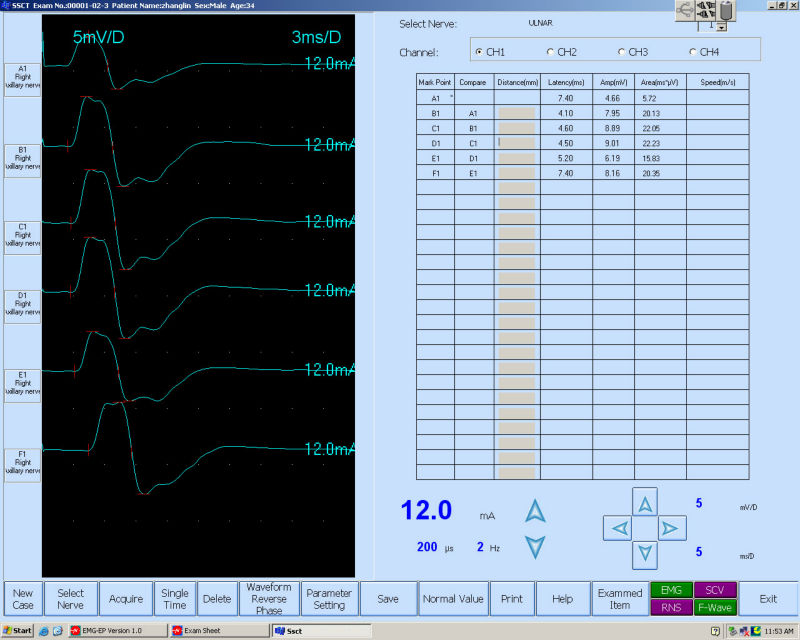Click the B1 amplitude value 7.95
Viewport: 800px width, 640px height.
(612, 113)
